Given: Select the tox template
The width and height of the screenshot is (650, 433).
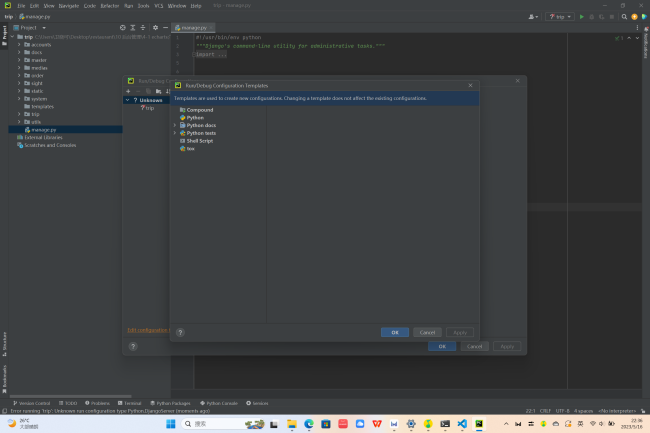Looking at the screenshot, I should (187, 149).
